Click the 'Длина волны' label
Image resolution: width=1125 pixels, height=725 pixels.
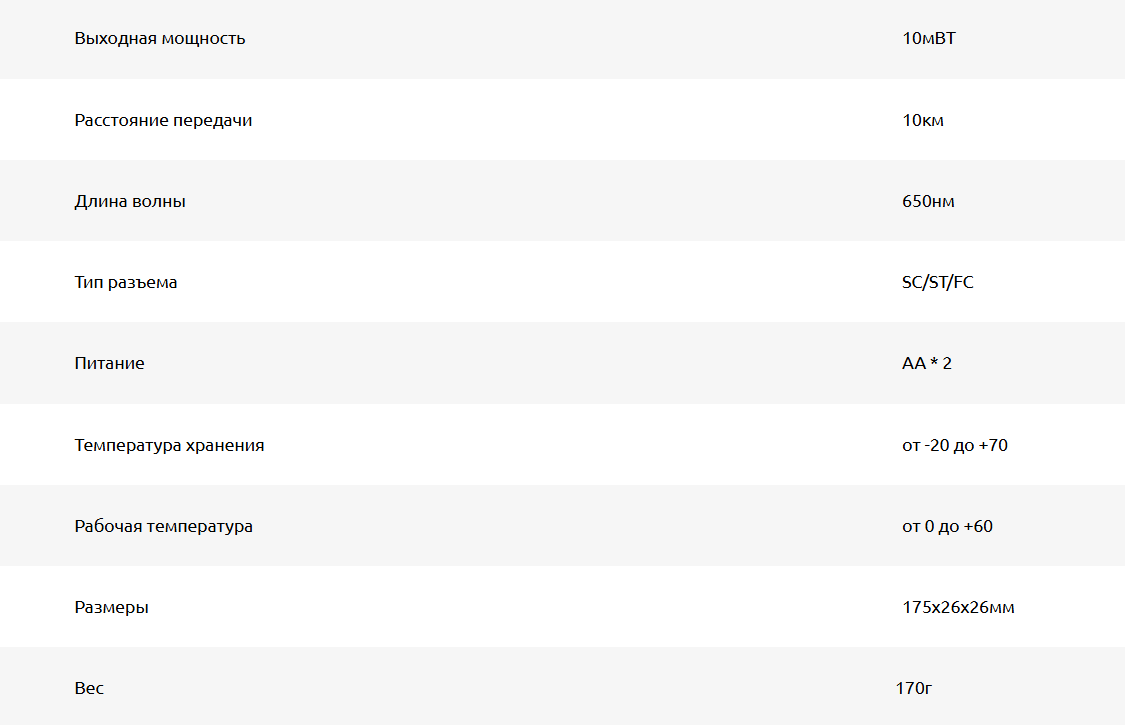click(x=130, y=201)
